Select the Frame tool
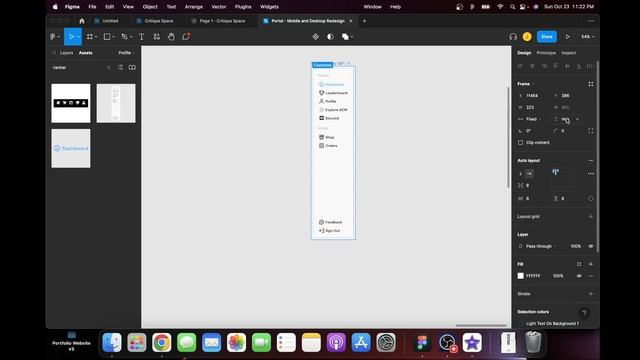Image resolution: width=640 pixels, height=360 pixels. click(90, 37)
